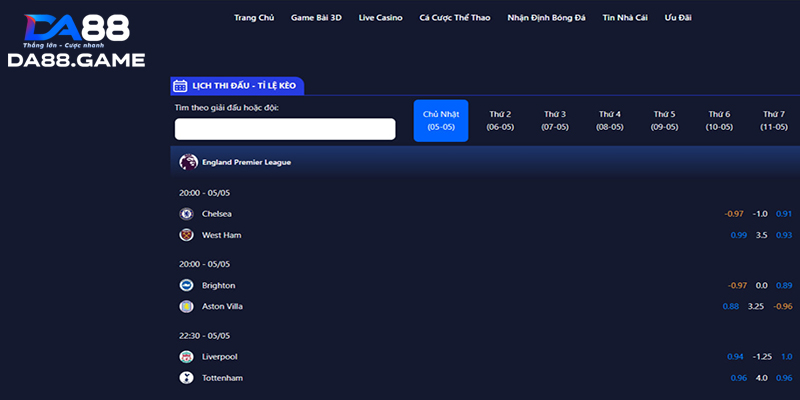Click West Ham's 3.5 total value
Image resolution: width=800 pixels, height=400 pixels.
[x=762, y=235]
